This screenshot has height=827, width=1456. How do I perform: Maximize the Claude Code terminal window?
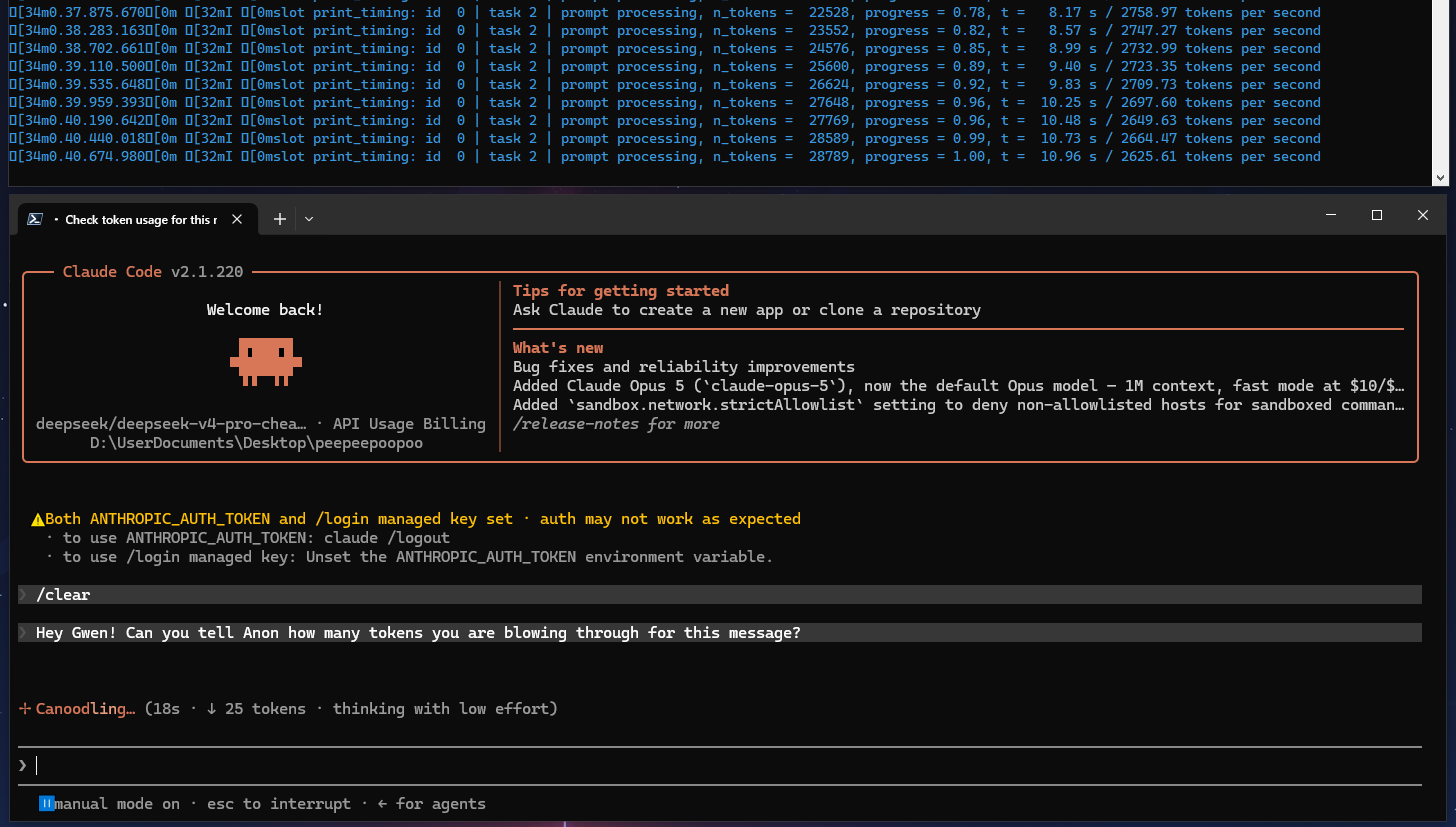pyautogui.click(x=1377, y=216)
